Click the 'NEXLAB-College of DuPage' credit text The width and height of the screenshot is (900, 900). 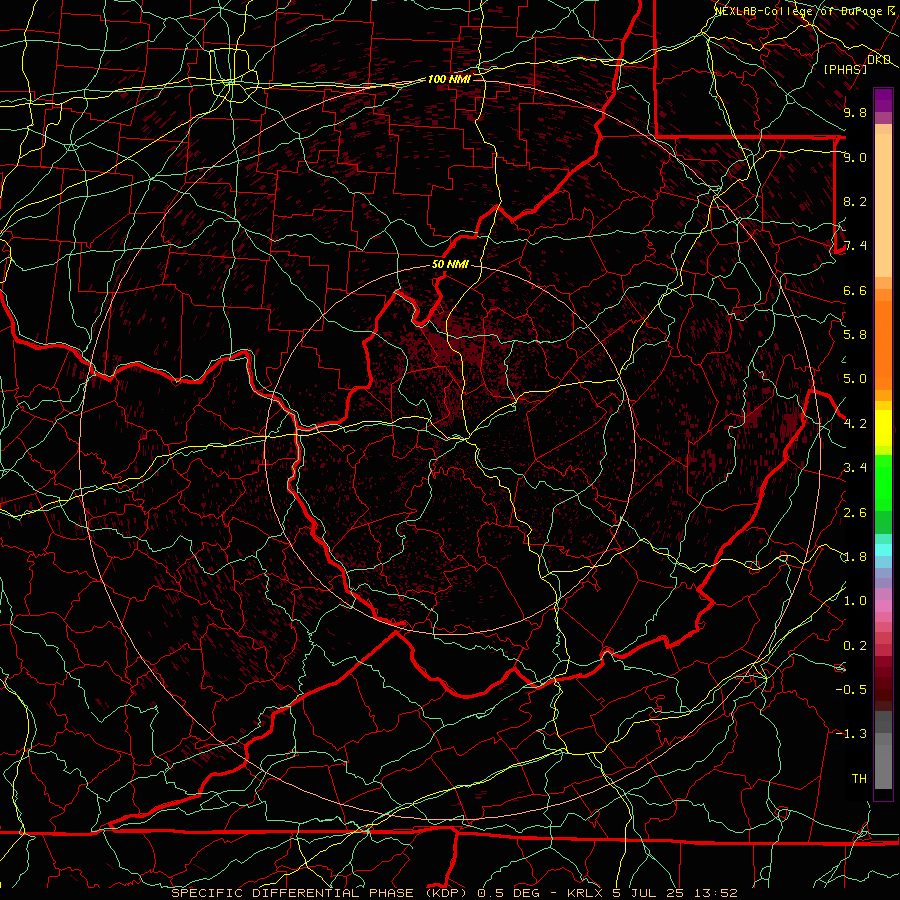(798, 11)
